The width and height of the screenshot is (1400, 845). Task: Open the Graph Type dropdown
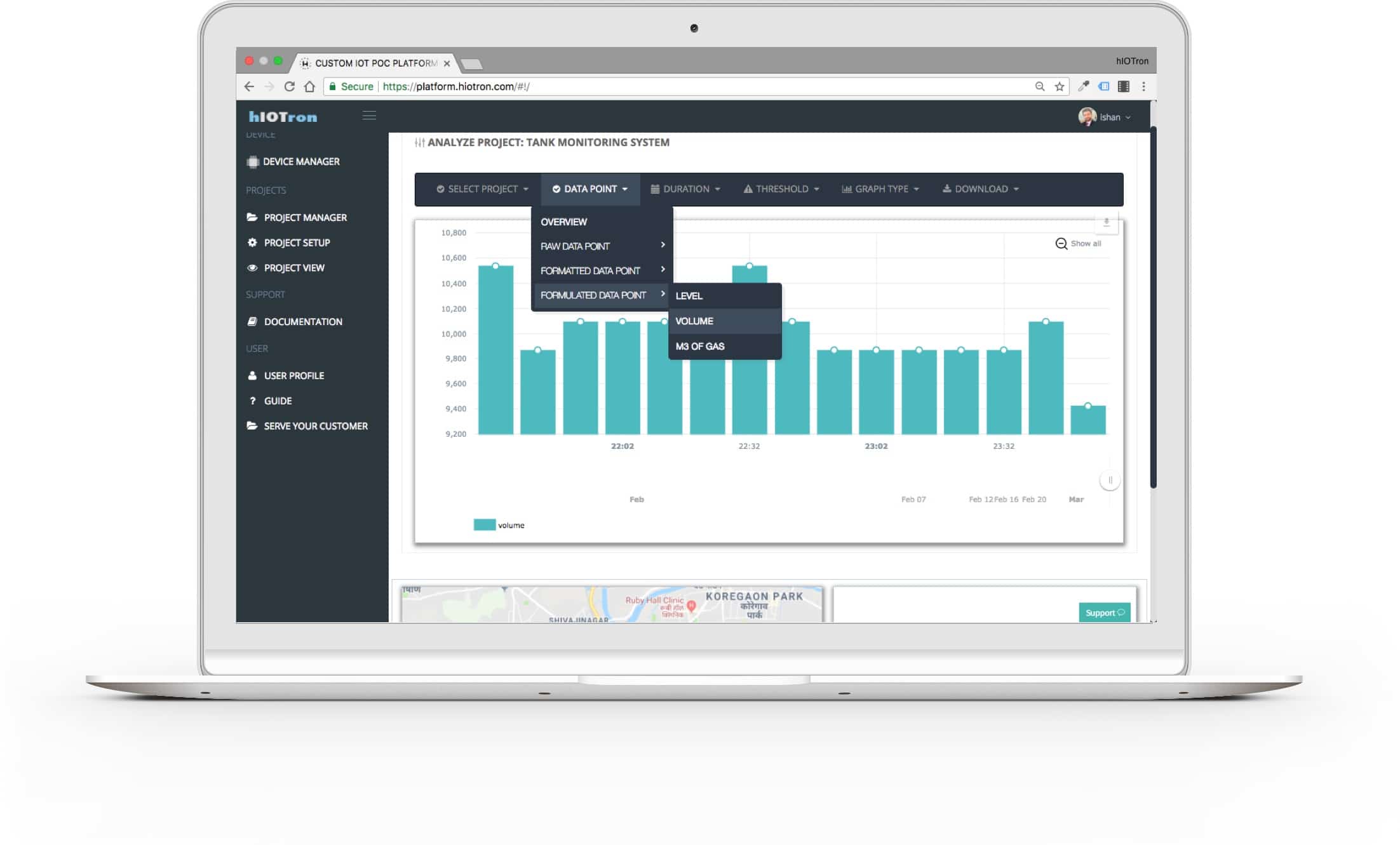click(880, 189)
